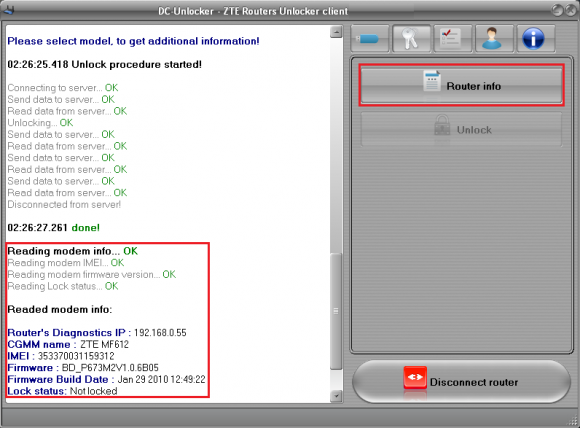Viewport: 580px width, 428px height.
Task: Open the checklist options tab
Action: [x=453, y=38]
